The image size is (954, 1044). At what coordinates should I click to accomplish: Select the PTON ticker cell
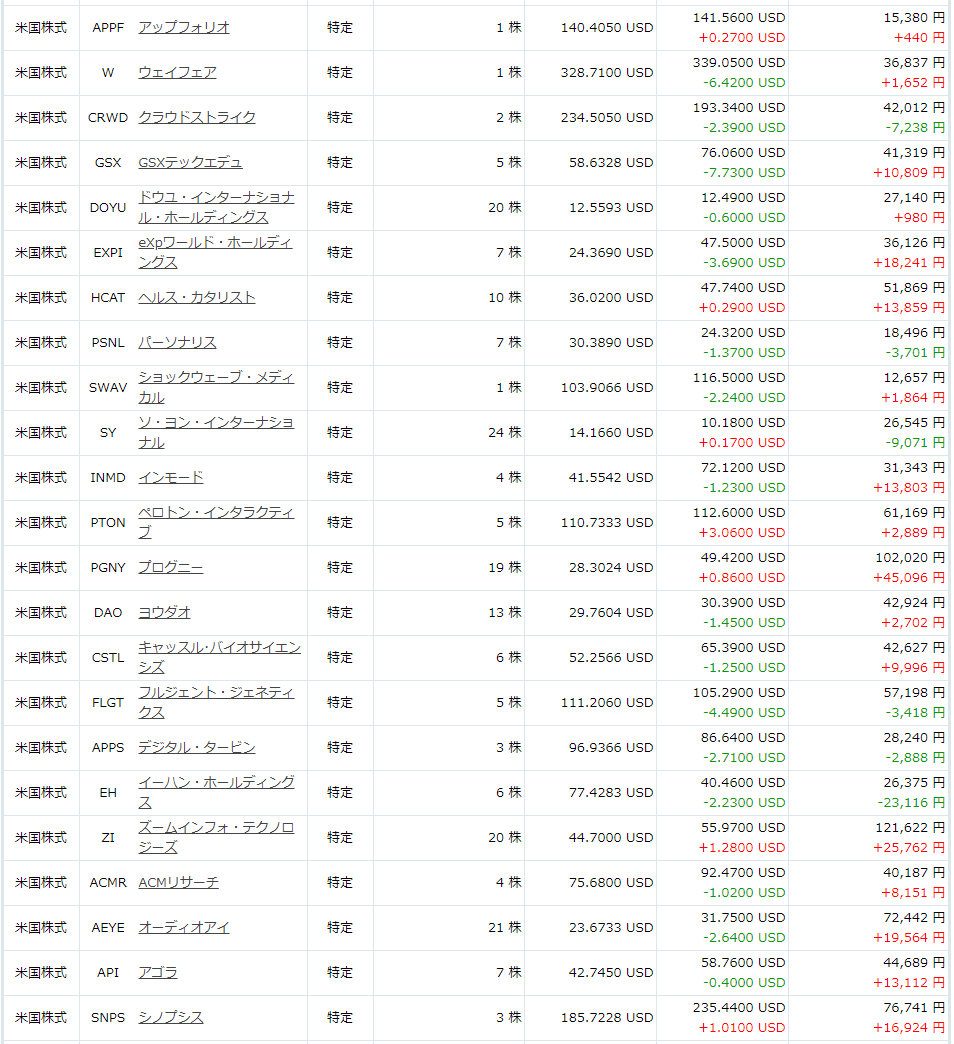coord(108,522)
